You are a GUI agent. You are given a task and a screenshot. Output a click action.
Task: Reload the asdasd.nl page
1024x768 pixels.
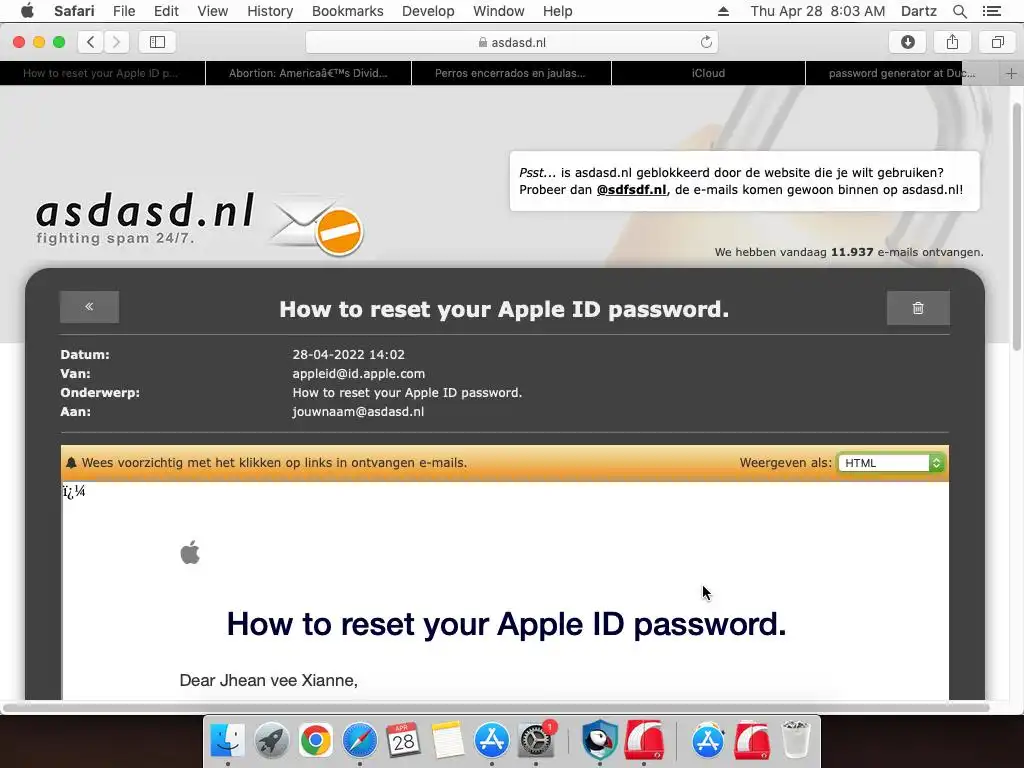(706, 42)
